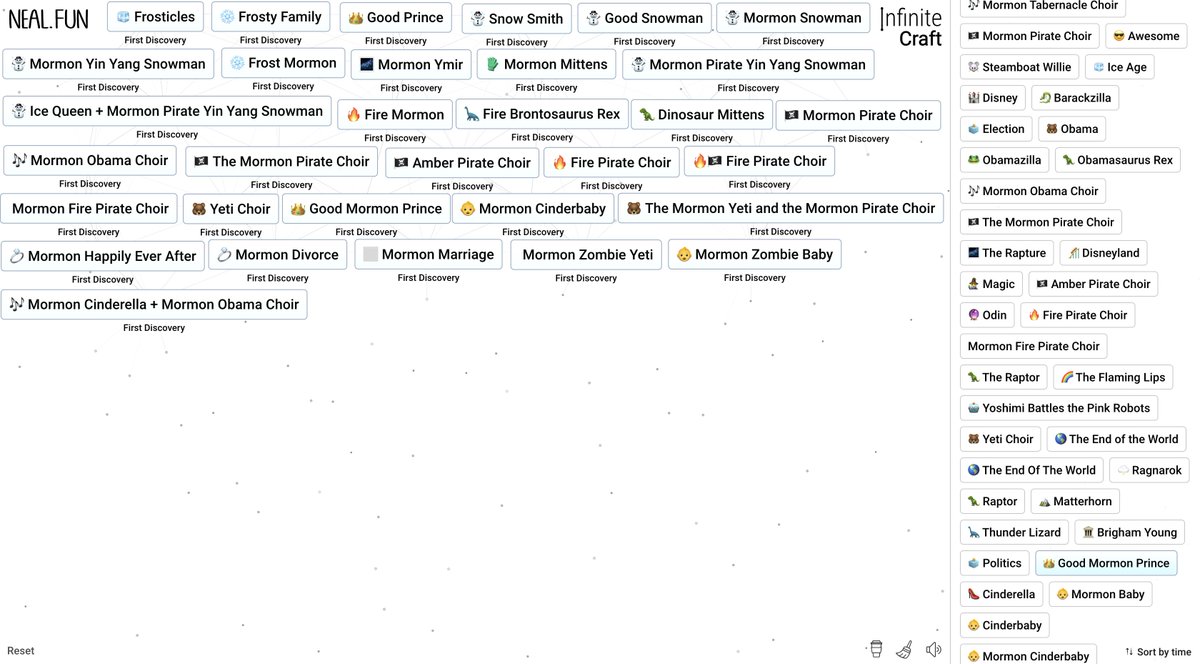Click Brigham Young in the sidebar

pyautogui.click(x=1130, y=532)
